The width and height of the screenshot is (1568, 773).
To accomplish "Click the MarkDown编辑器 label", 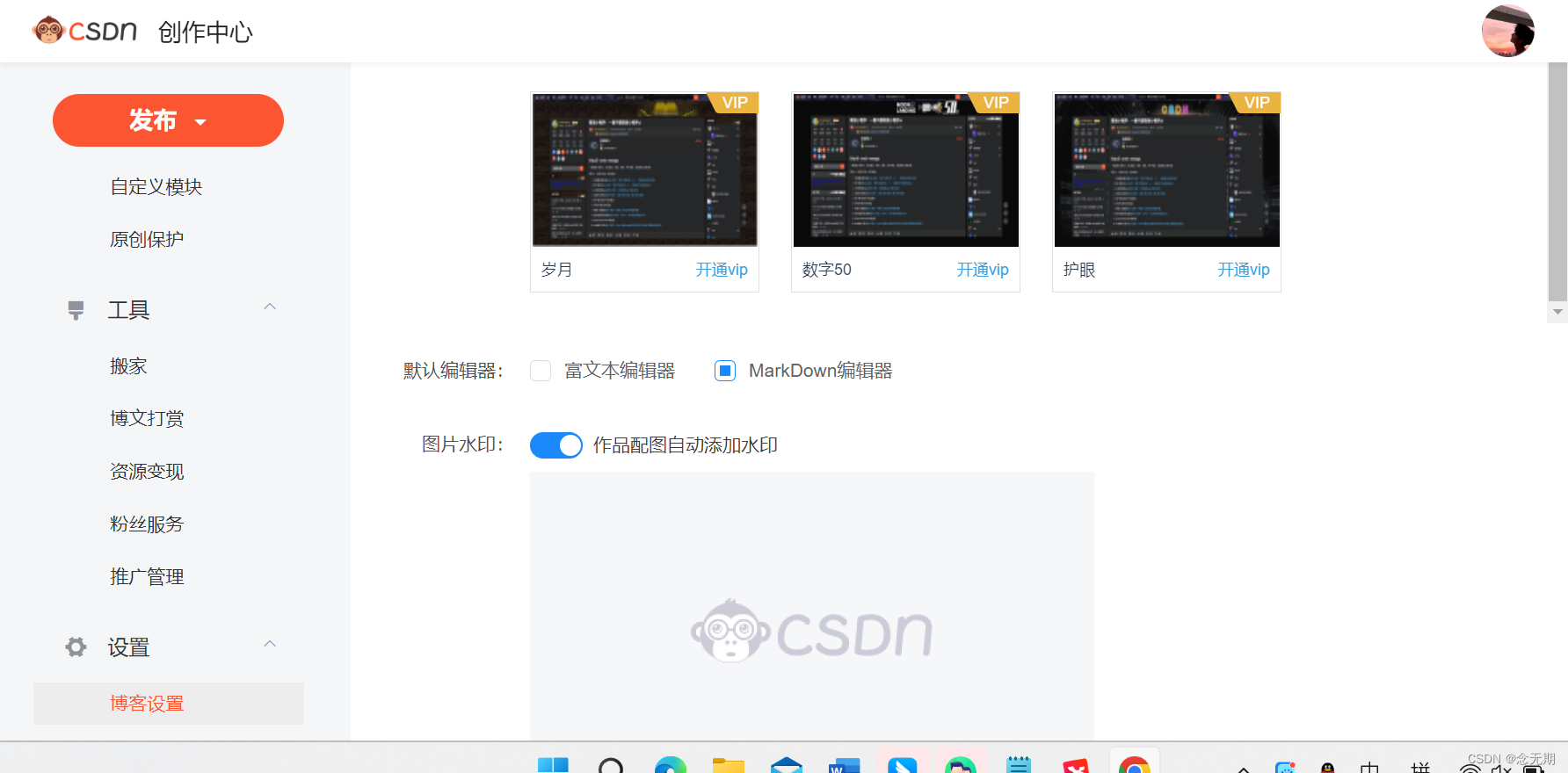I will tap(821, 371).
